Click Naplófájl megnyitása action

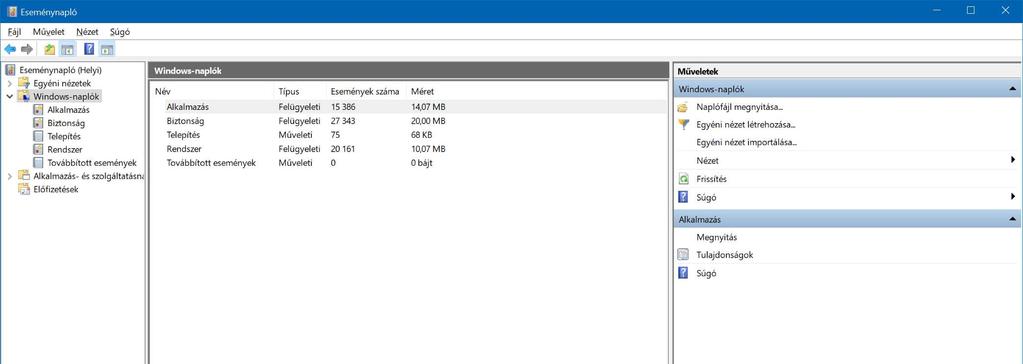(739, 106)
